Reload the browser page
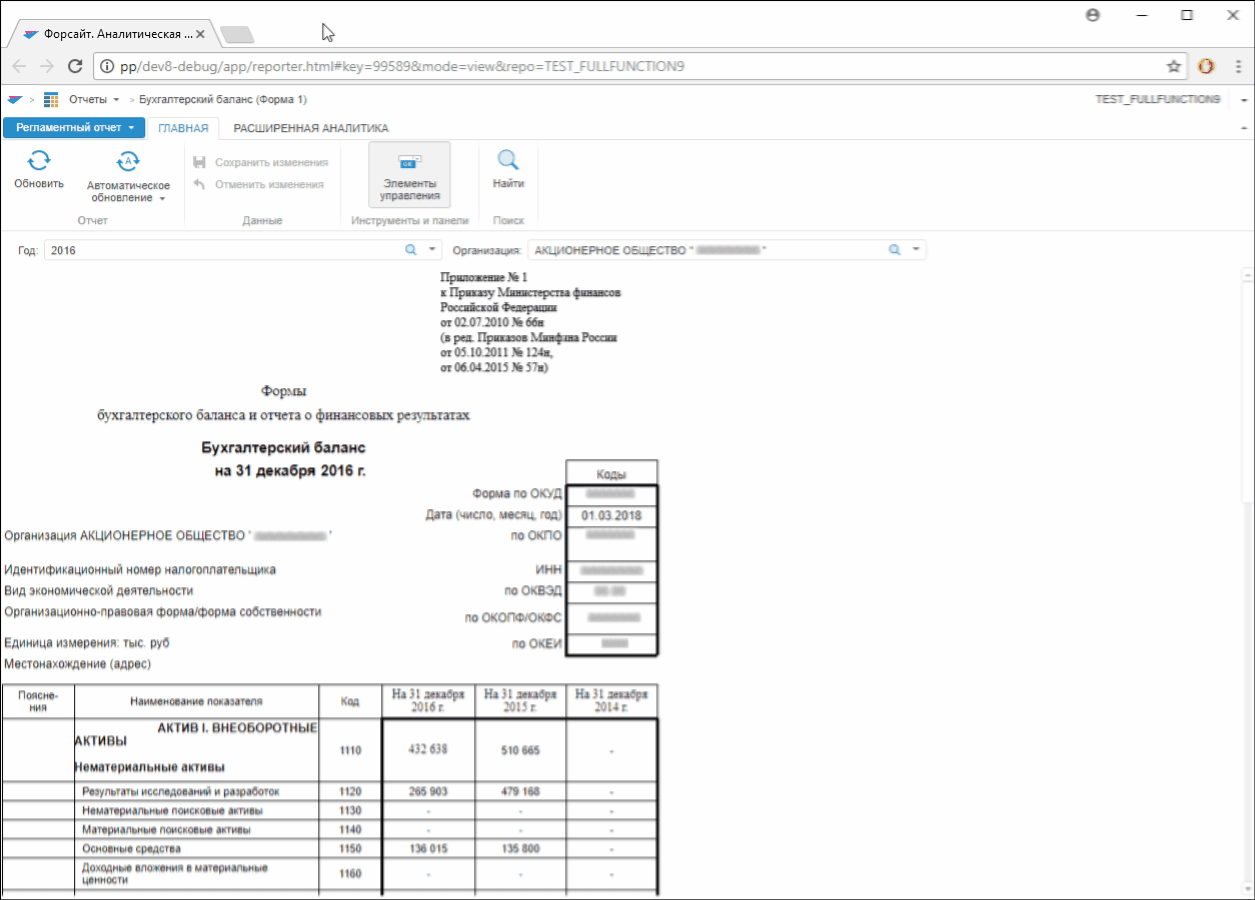Image resolution: width=1255 pixels, height=900 pixels. point(74,66)
